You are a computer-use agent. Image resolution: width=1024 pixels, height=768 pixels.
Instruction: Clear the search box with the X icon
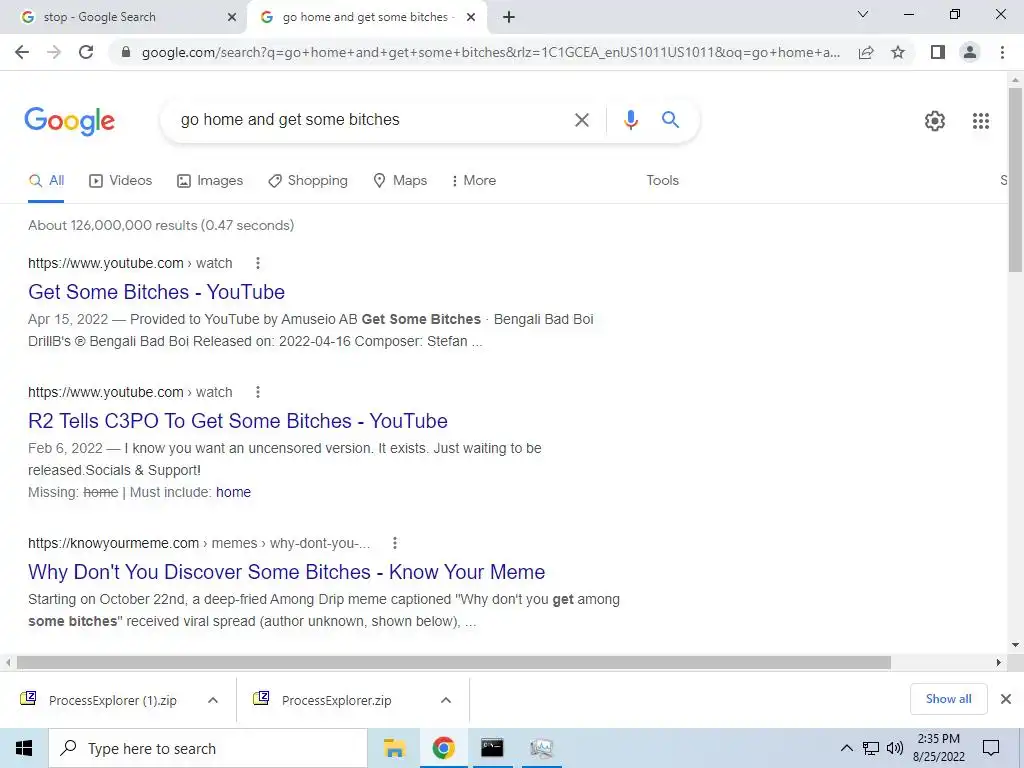tap(581, 120)
